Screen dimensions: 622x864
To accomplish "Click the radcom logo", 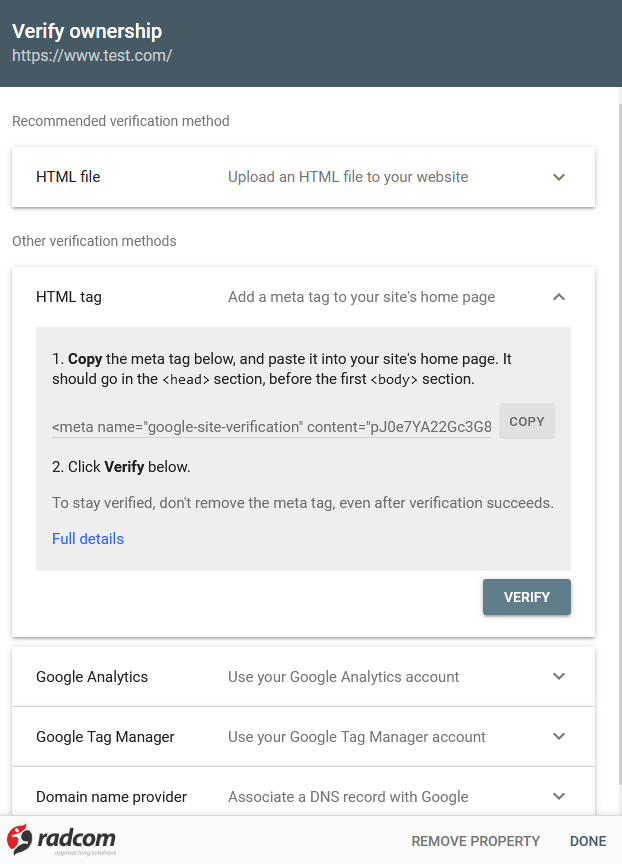I will click(x=60, y=840).
